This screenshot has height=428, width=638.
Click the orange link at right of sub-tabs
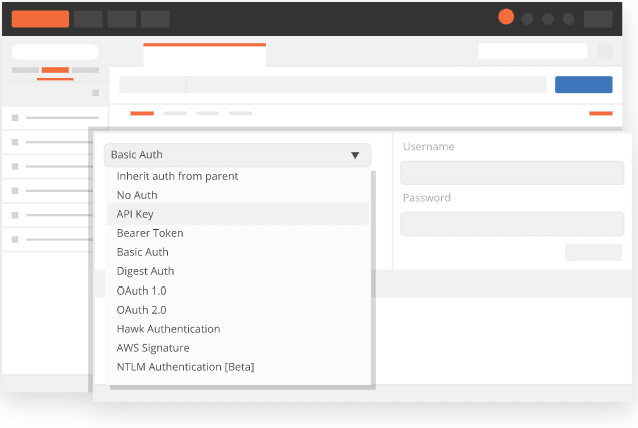click(x=601, y=113)
